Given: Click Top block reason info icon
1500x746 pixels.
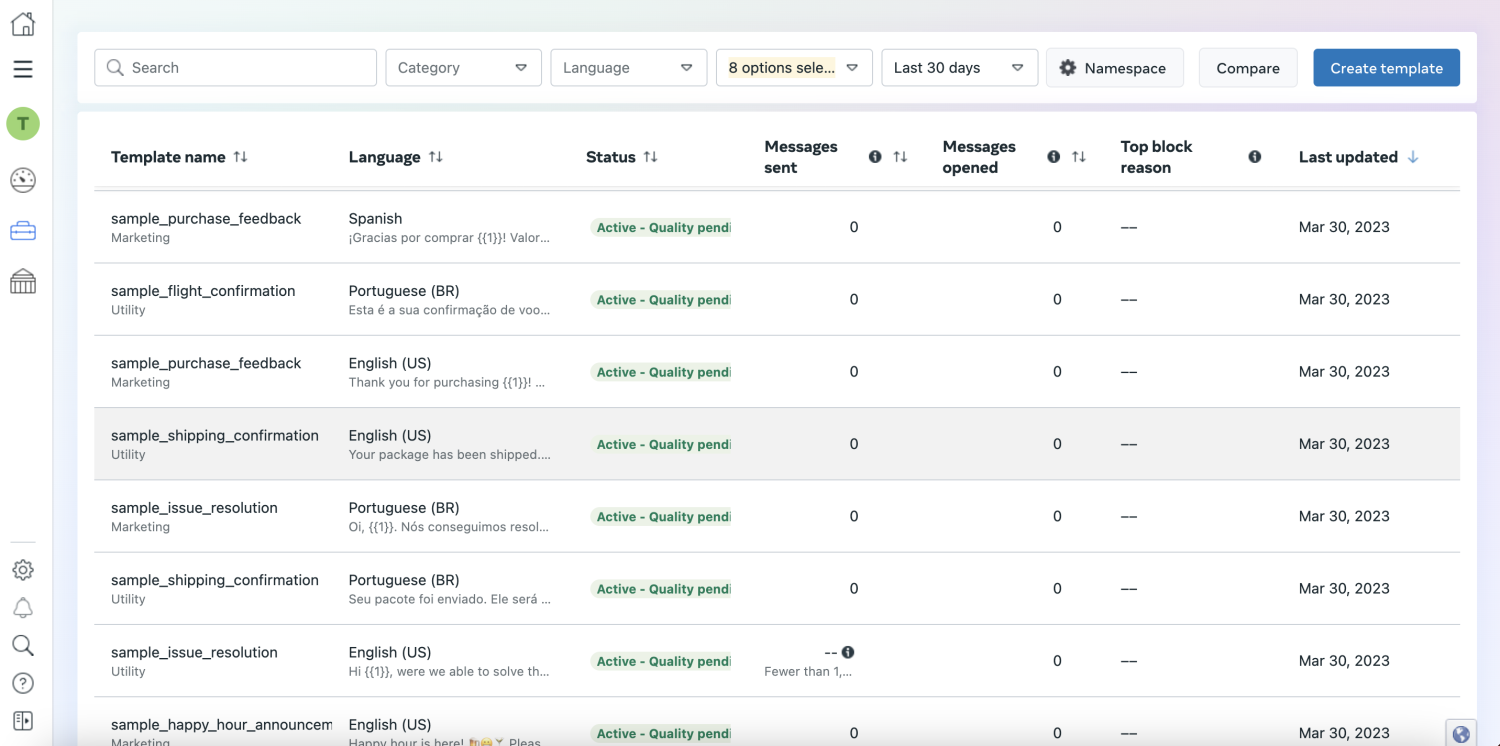Looking at the screenshot, I should pyautogui.click(x=1255, y=157).
